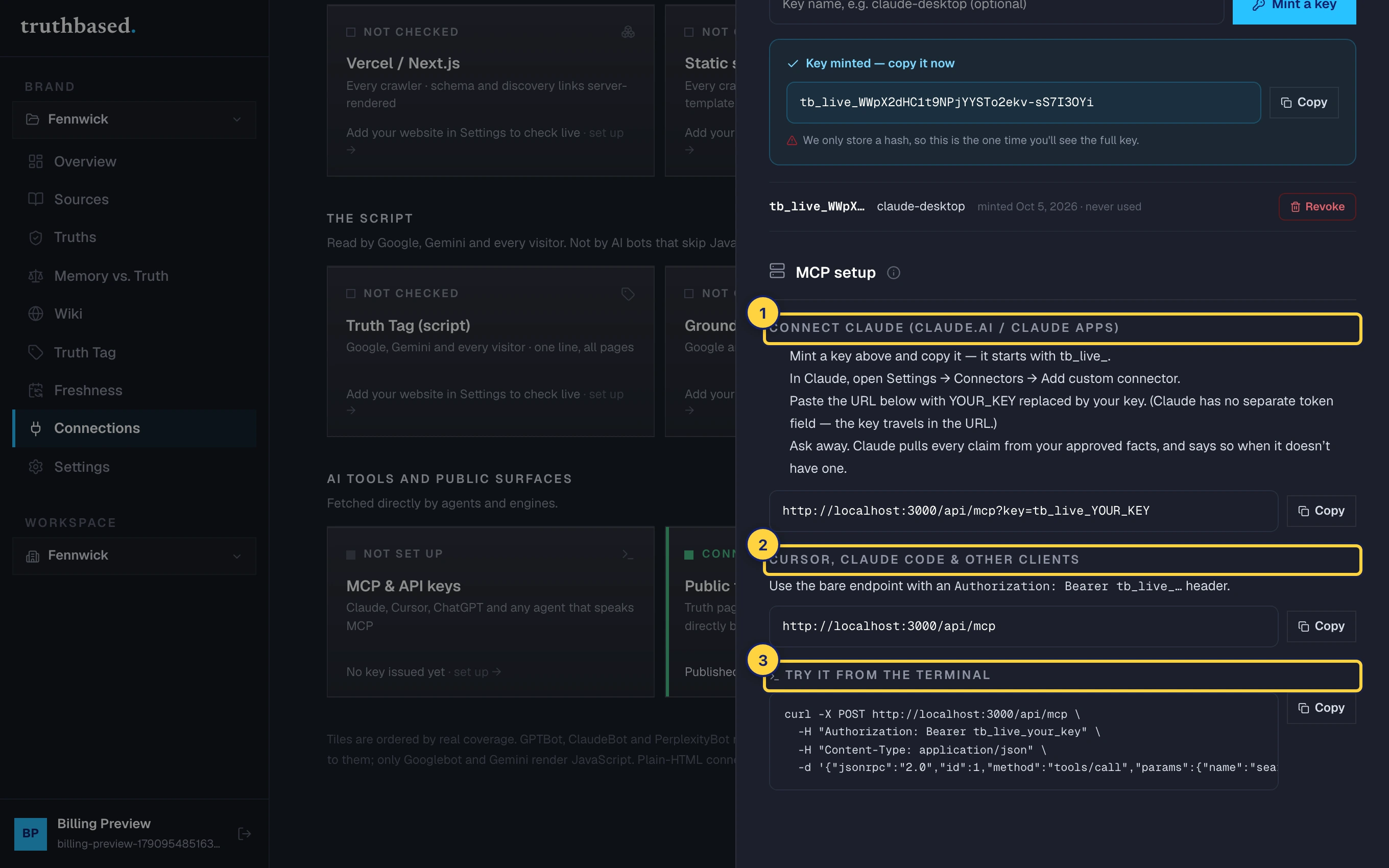The height and width of the screenshot is (868, 1389).
Task: Click set up link in Truth Tag tile
Action: [x=606, y=394]
